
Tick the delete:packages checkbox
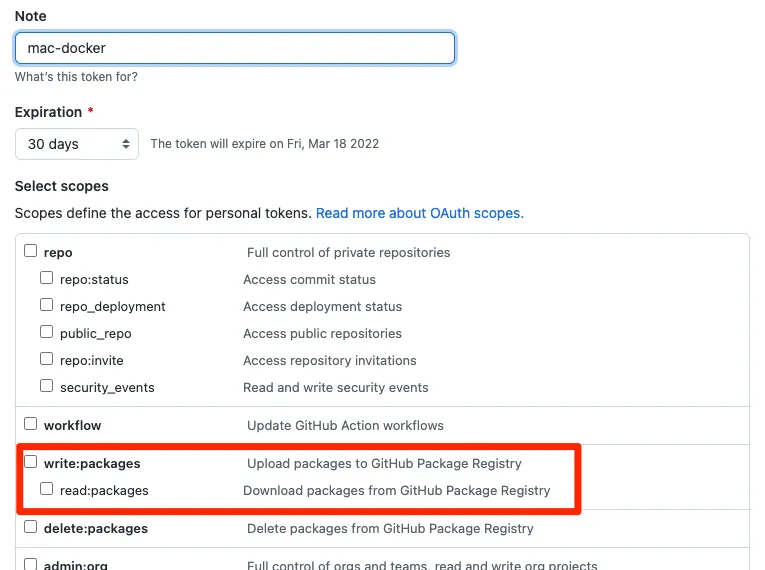pyautogui.click(x=31, y=528)
